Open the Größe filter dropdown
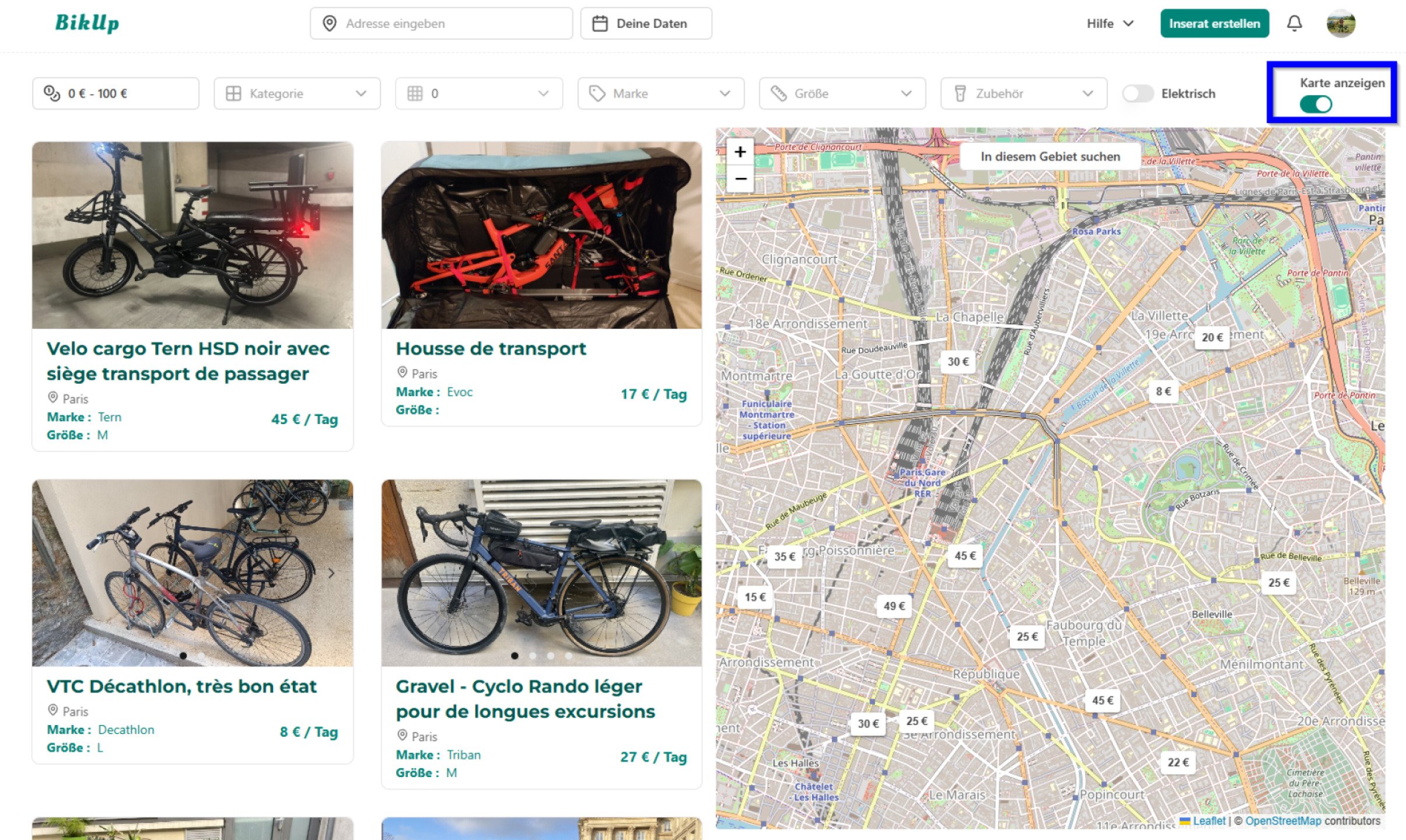This screenshot has height=840, width=1406. click(842, 93)
